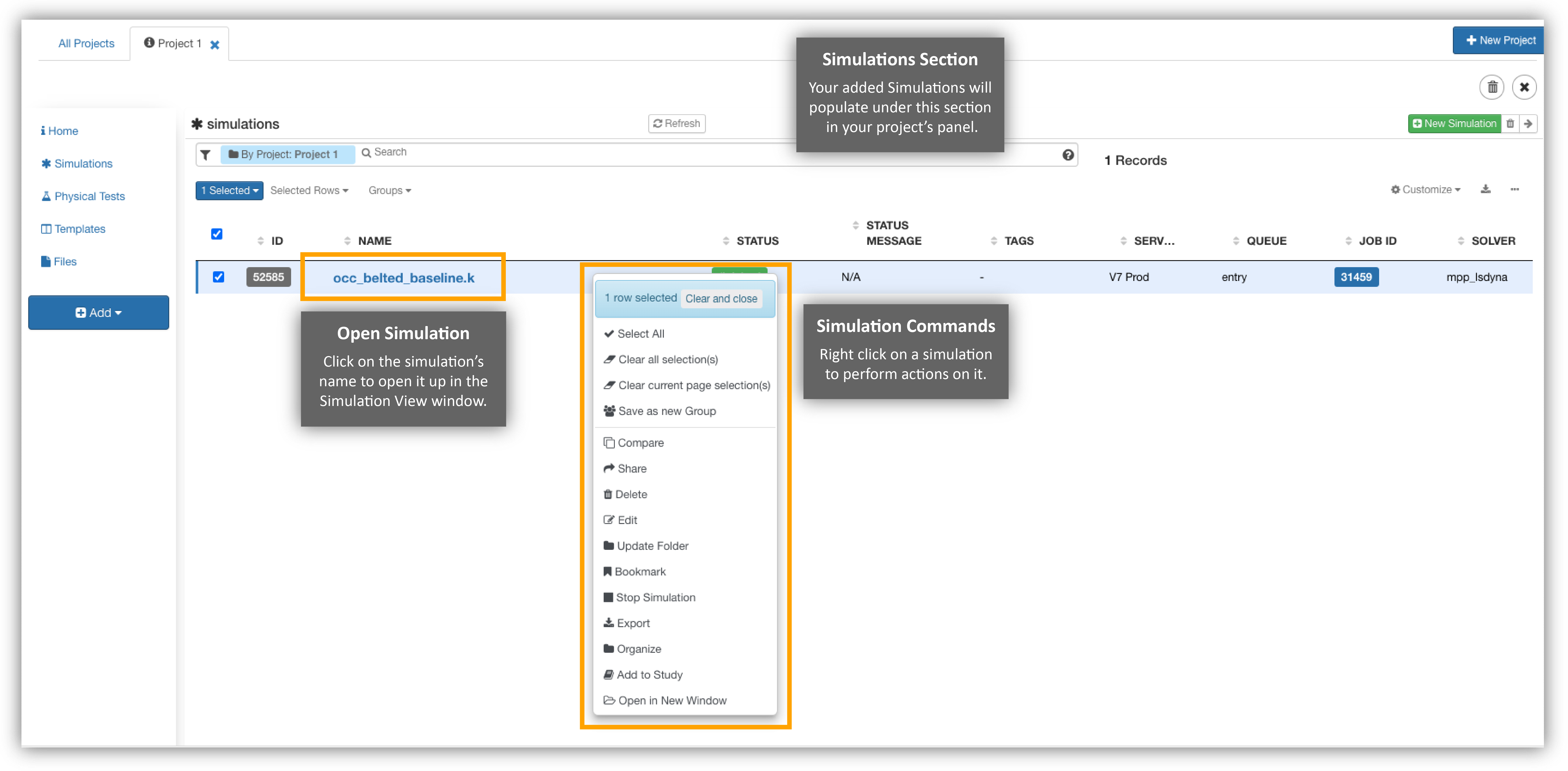1568x771 pixels.
Task: Choose Edit in context menu
Action: point(620,520)
